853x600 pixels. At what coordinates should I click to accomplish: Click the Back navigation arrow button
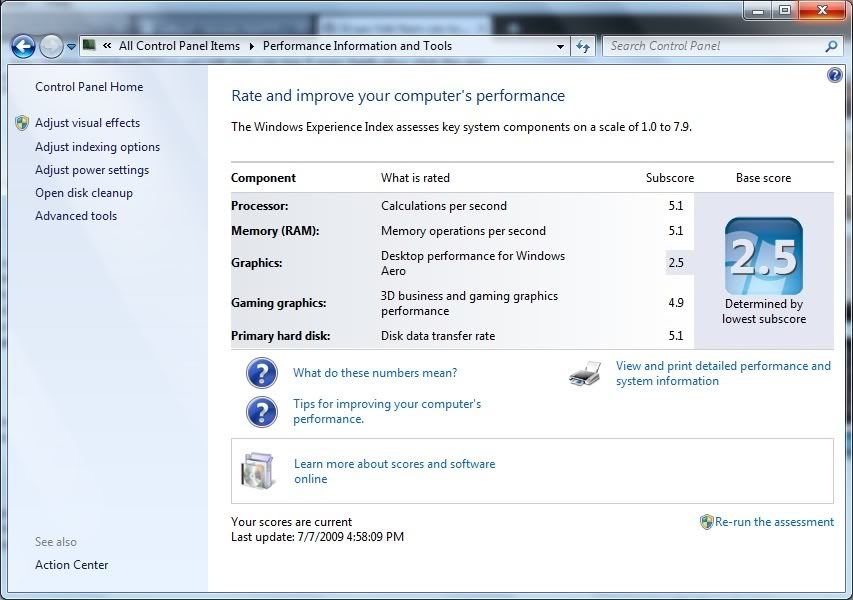[23, 46]
